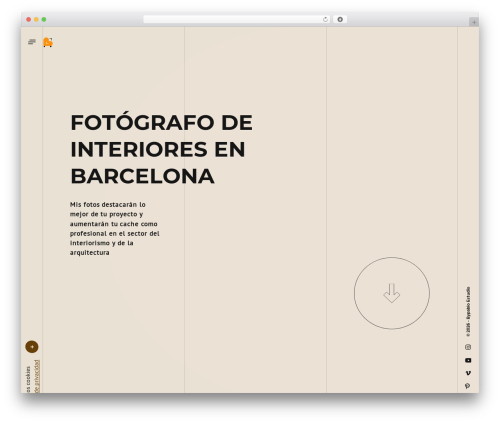Click the red close window dot
Viewport: 500px width, 423px height.
(29, 20)
